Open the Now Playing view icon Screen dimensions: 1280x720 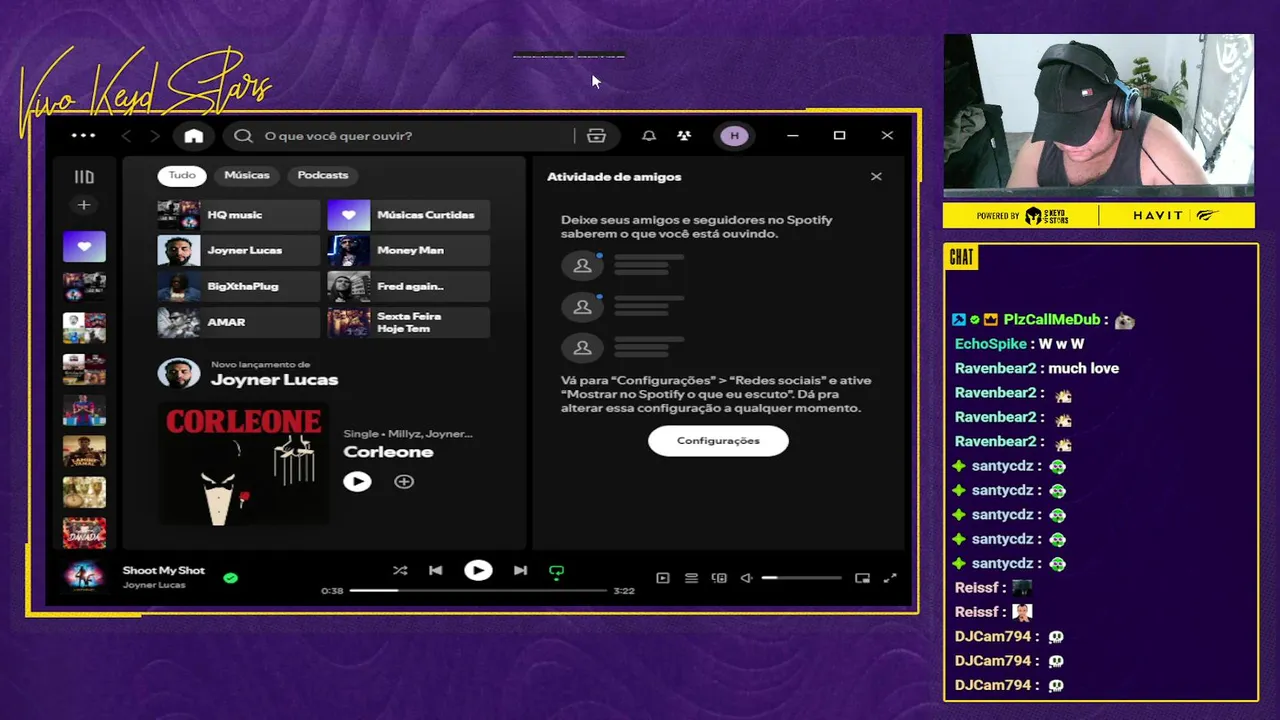pos(663,578)
